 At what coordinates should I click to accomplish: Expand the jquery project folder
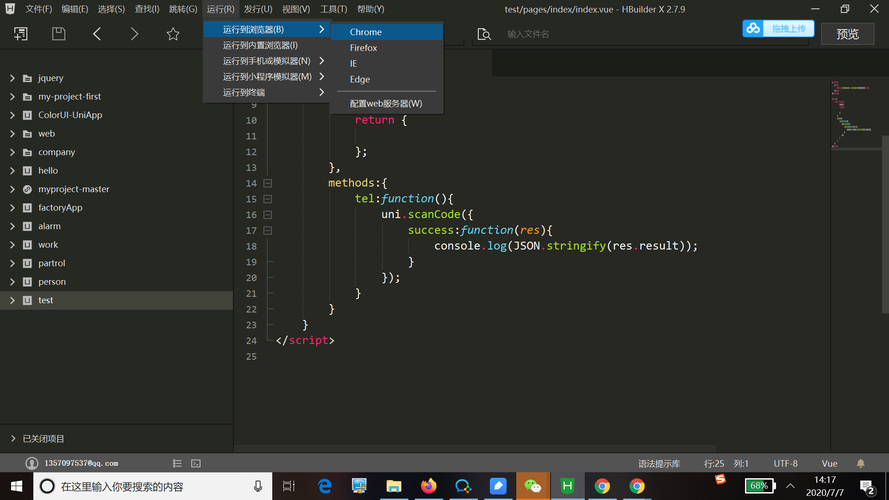pos(12,78)
